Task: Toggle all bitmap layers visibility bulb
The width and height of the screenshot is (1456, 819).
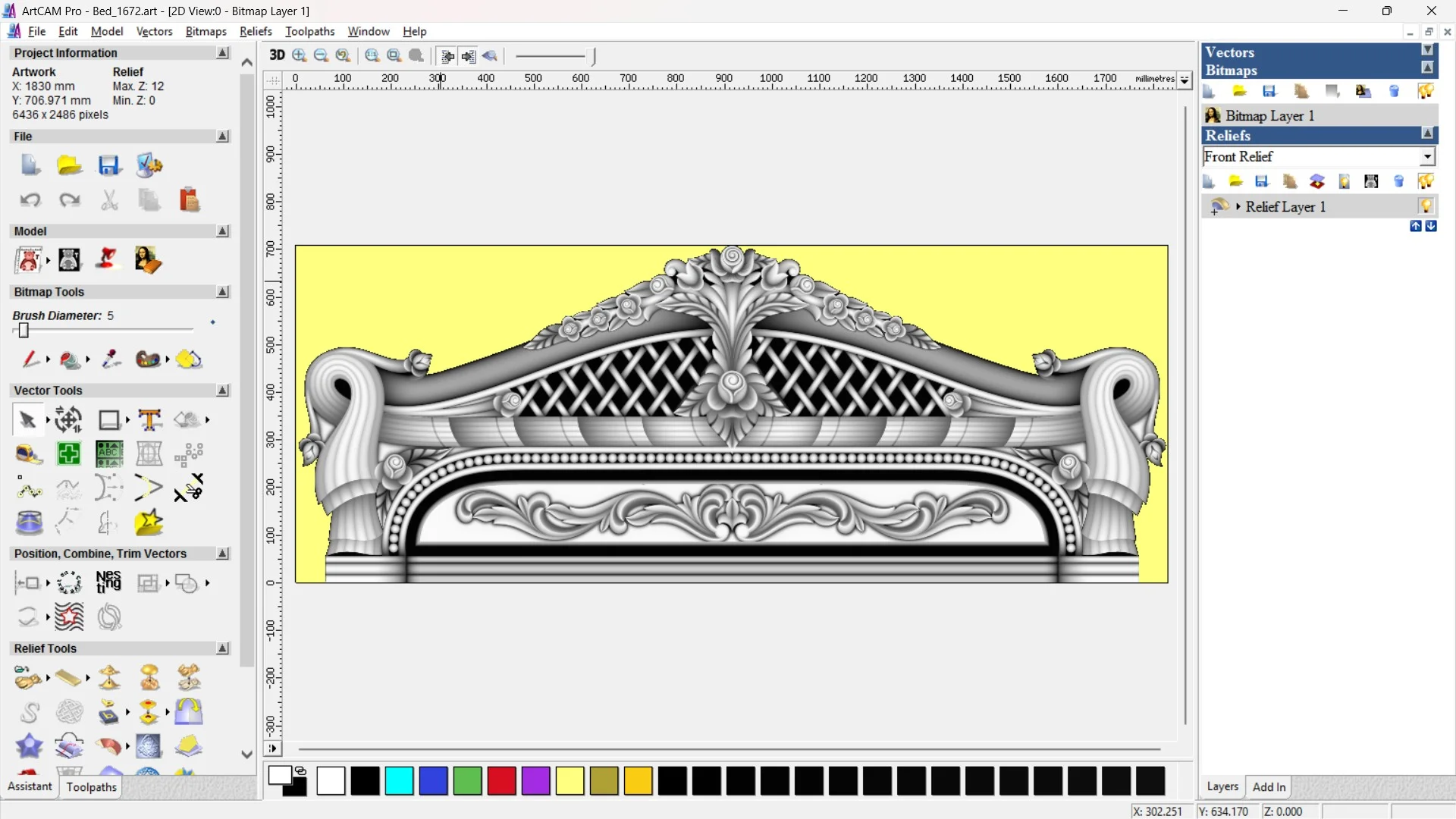Action: click(x=1426, y=92)
